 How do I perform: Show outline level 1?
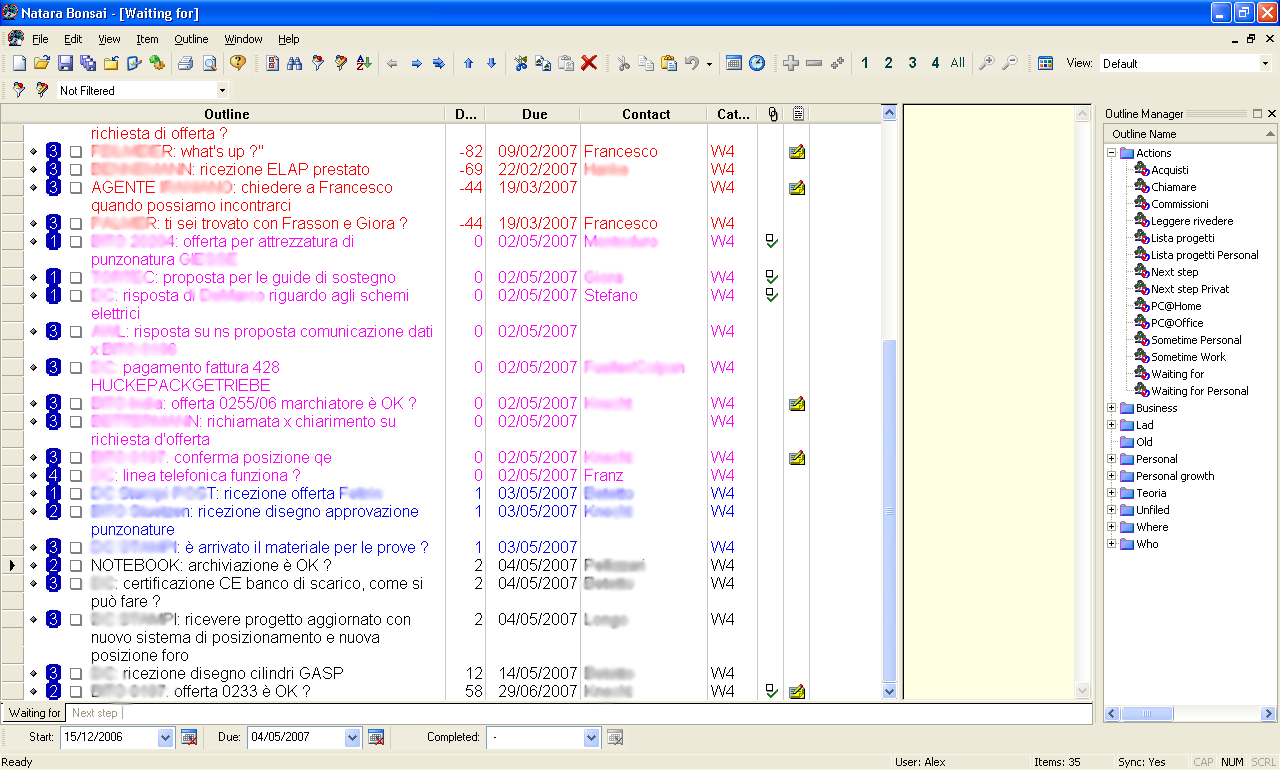click(x=865, y=63)
